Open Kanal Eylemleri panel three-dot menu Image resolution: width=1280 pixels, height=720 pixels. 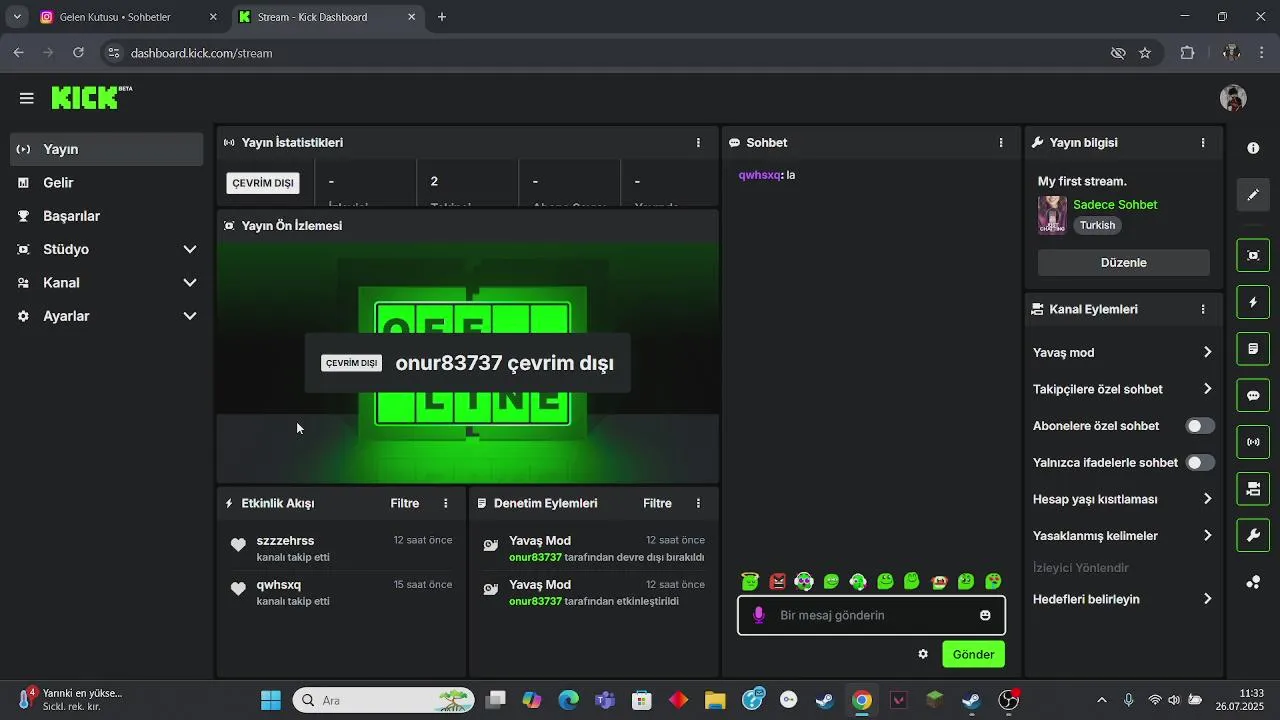coord(1203,310)
